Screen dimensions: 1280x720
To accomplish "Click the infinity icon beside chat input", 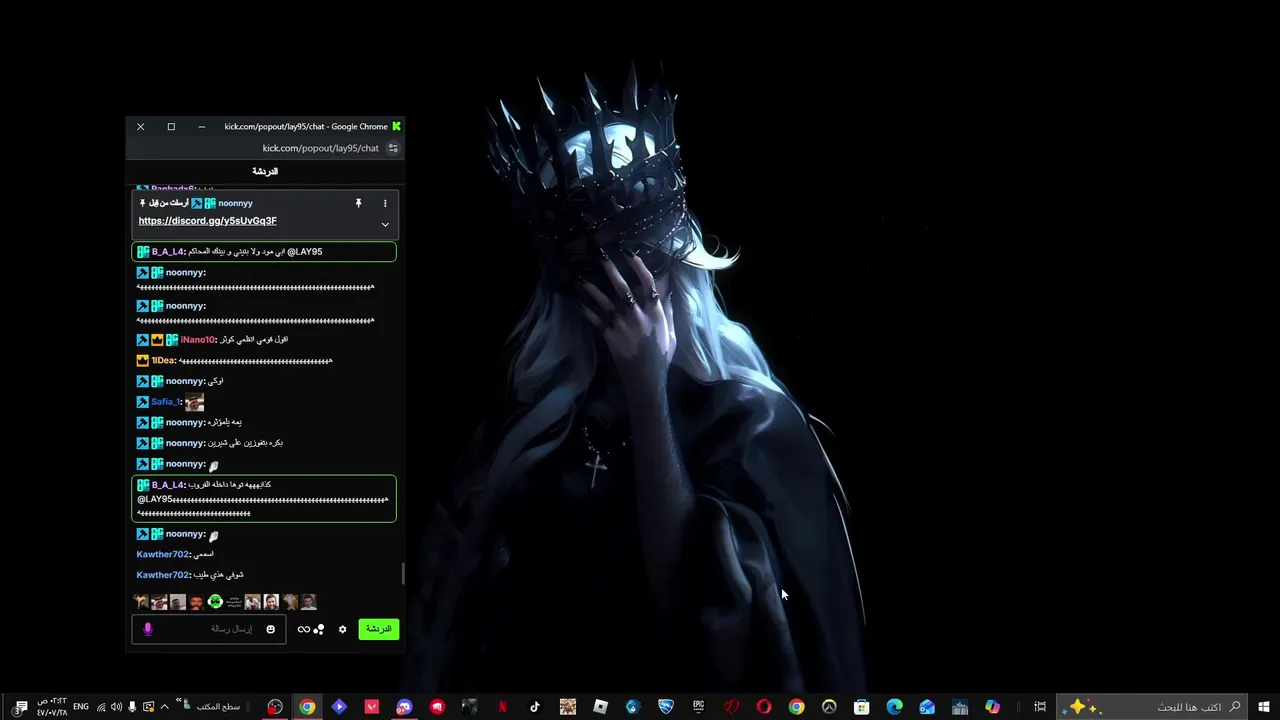I will tap(303, 629).
